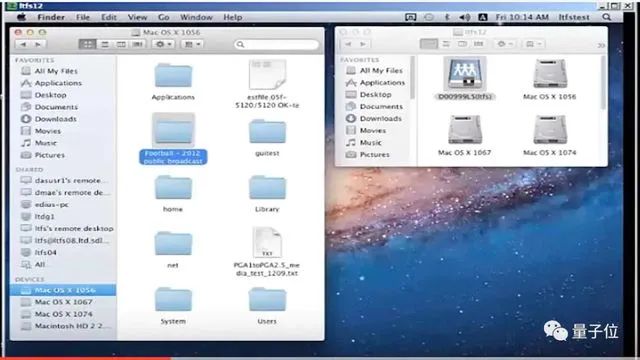Open the D00999L5(ltfs) drive icon
Screen dimensions: 640x360
[x=464, y=74]
